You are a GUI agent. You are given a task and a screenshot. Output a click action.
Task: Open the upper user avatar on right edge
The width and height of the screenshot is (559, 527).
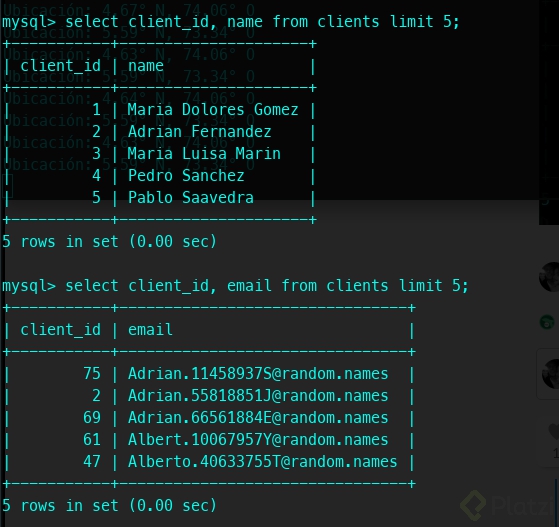tap(549, 277)
